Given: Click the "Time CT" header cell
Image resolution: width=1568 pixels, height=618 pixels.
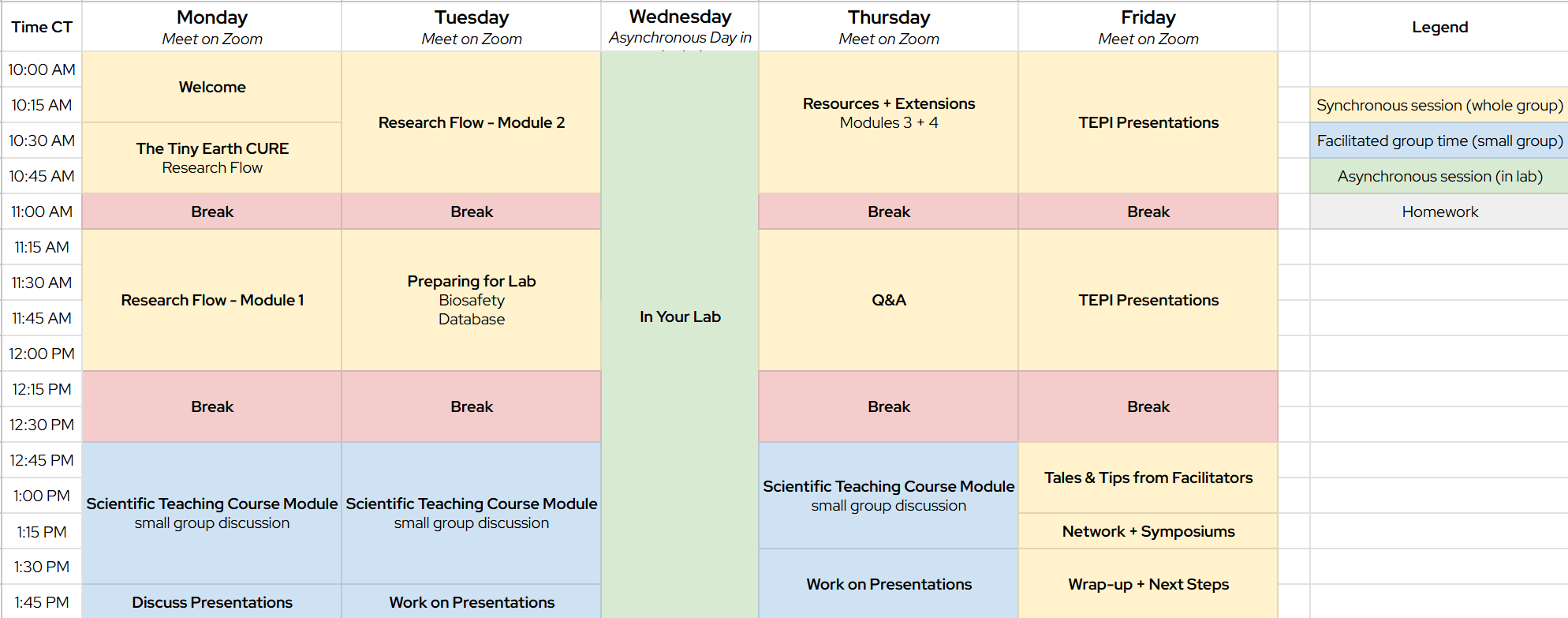Looking at the screenshot, I should coord(42,27).
